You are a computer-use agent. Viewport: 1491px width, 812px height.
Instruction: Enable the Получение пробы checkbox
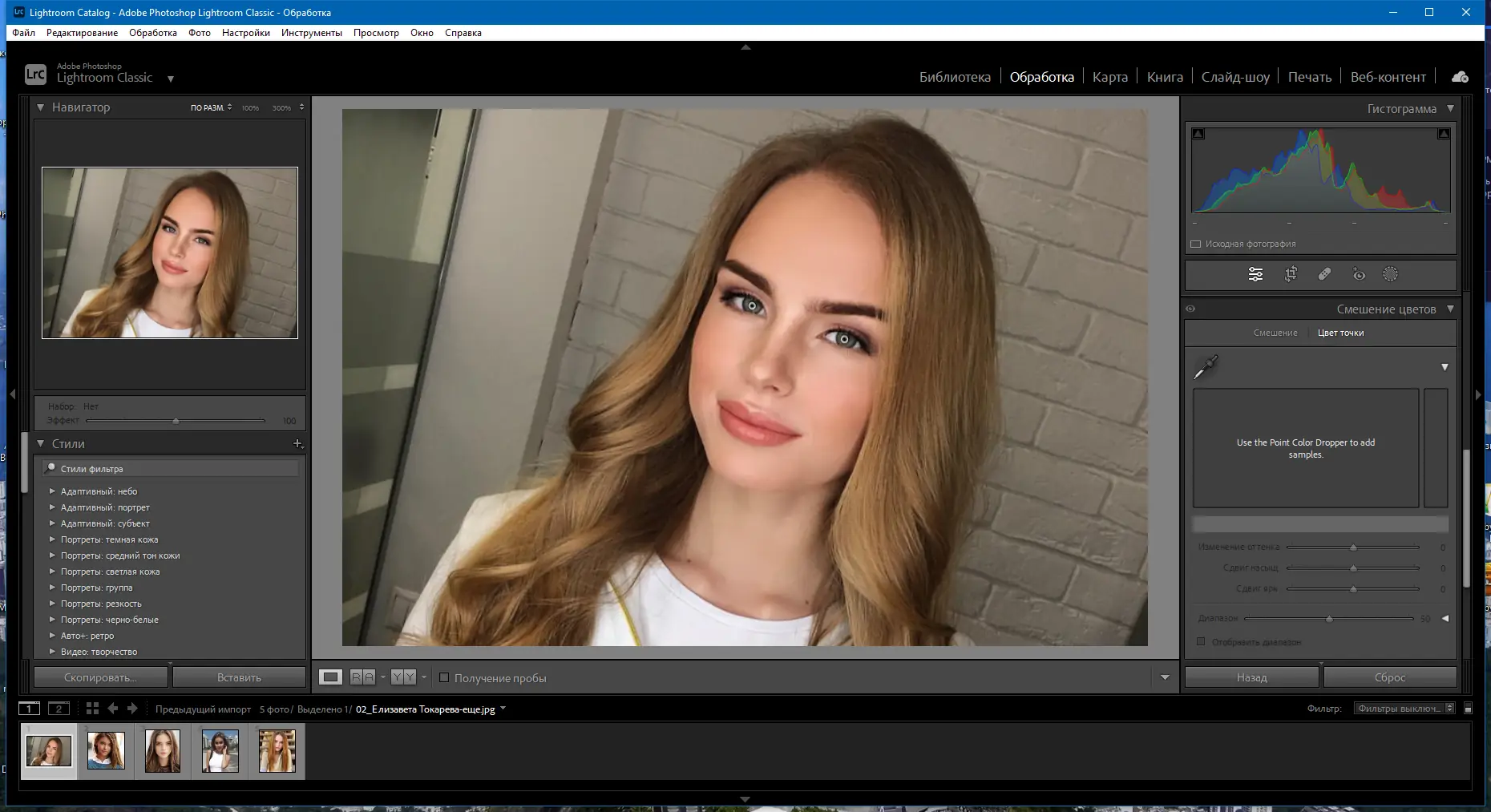(444, 677)
